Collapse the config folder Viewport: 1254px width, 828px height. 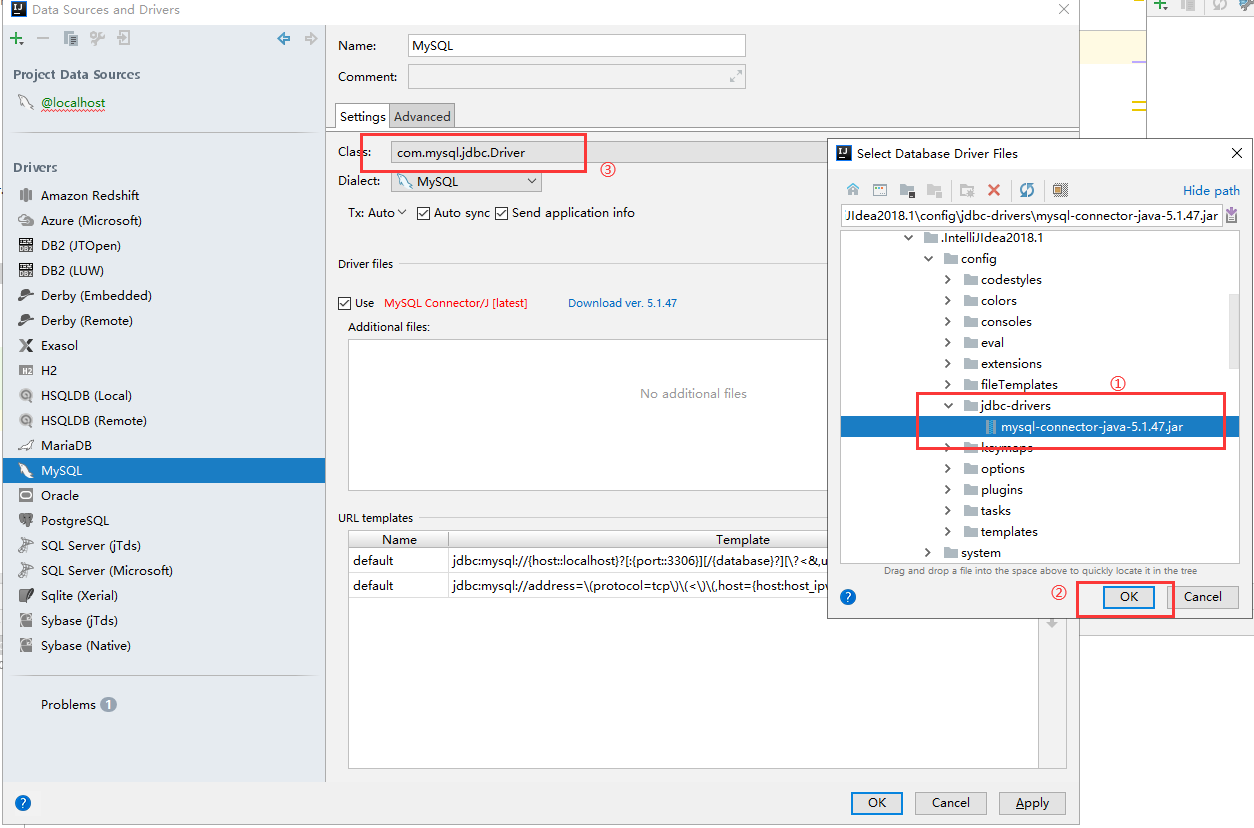pos(928,259)
